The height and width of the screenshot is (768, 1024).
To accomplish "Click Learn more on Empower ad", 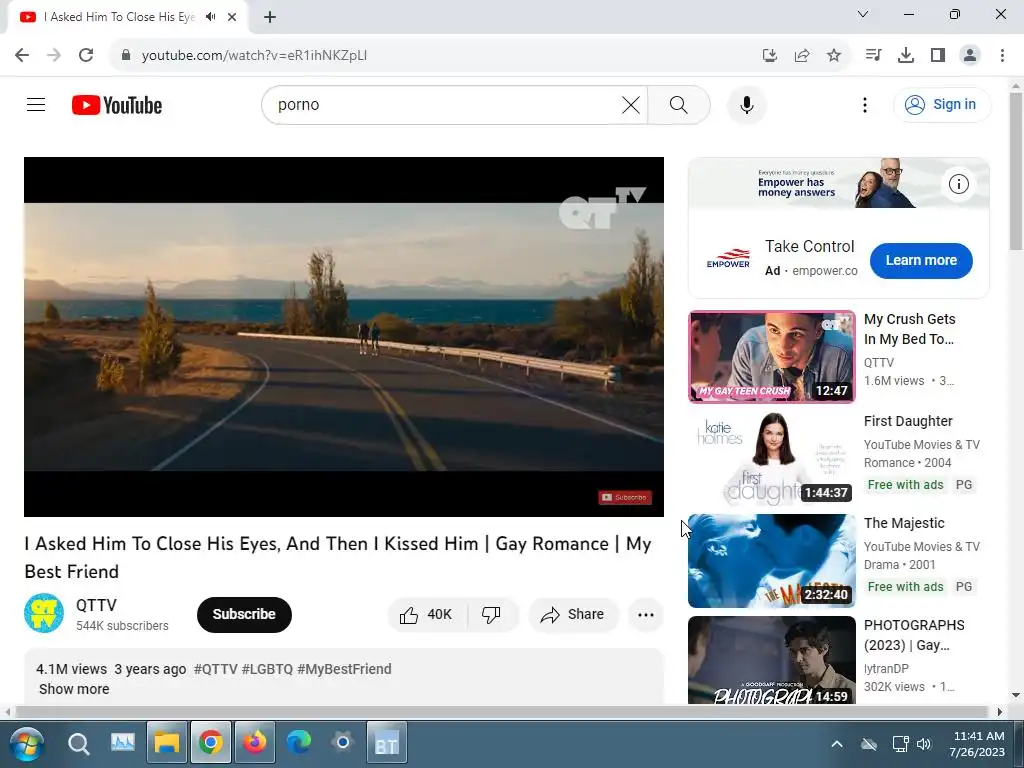I will (921, 261).
